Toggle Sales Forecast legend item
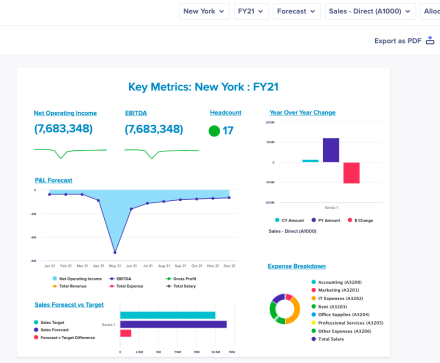 coord(51,330)
